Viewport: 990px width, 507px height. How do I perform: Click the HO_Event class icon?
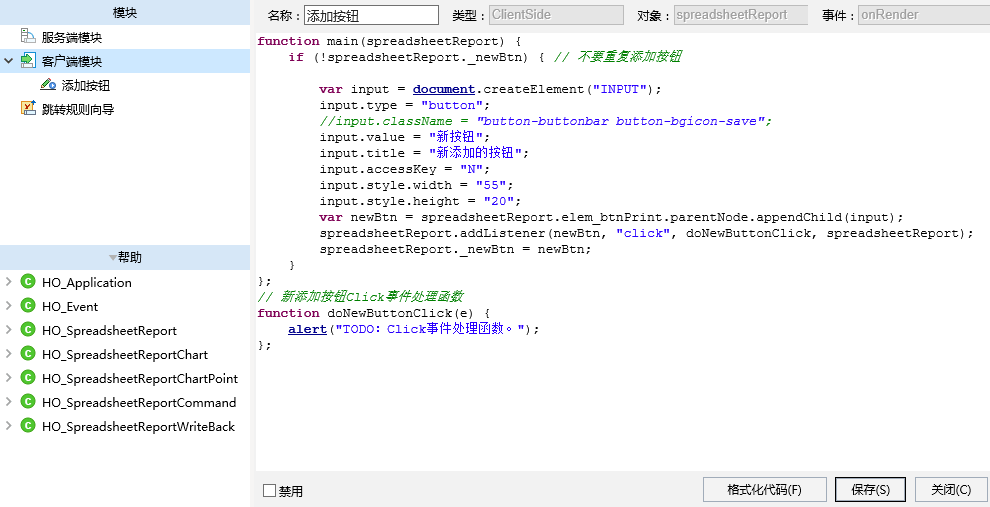coord(28,306)
